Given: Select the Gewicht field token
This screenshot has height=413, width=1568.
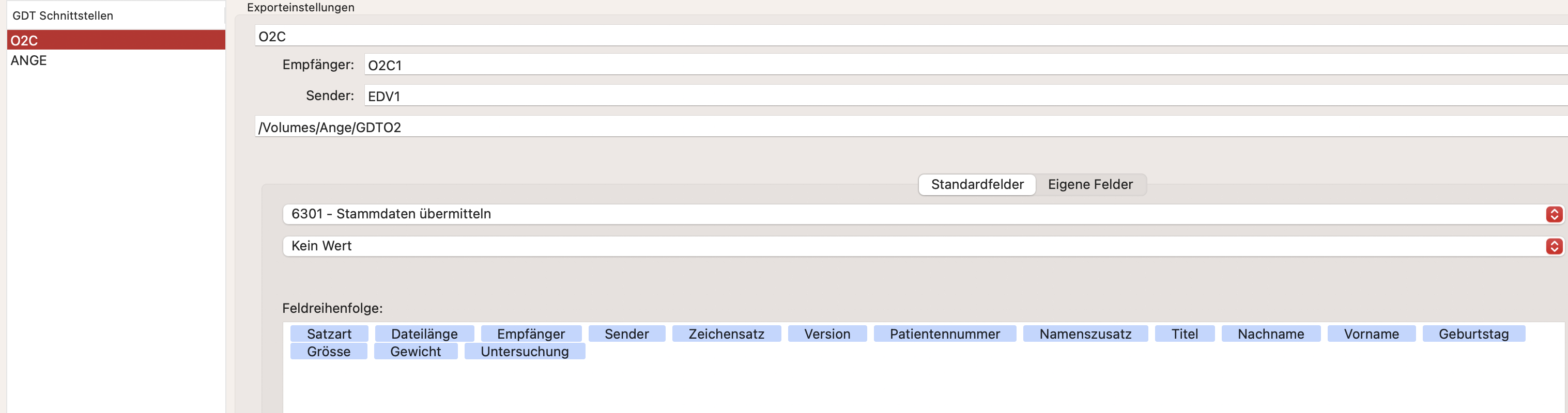Looking at the screenshot, I should (416, 352).
